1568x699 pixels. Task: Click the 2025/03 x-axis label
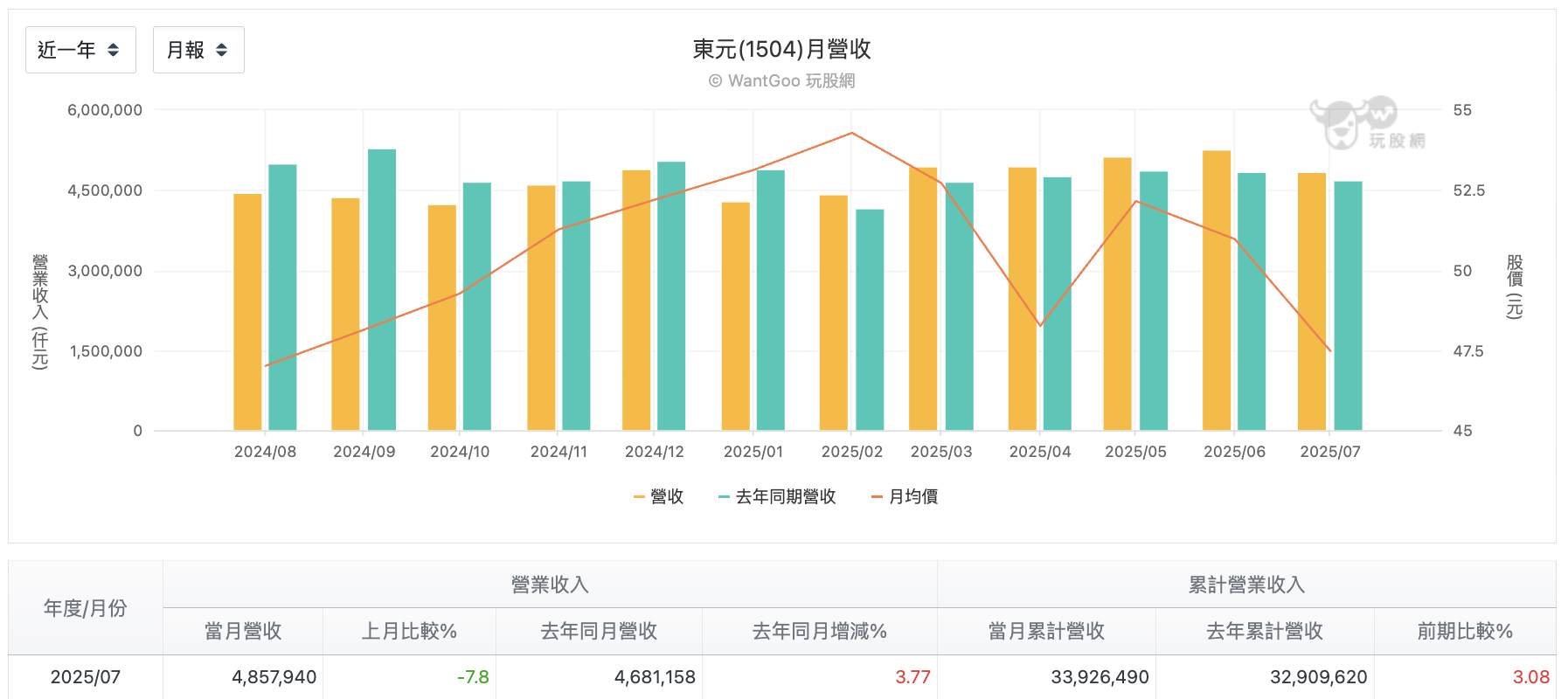[x=941, y=452]
